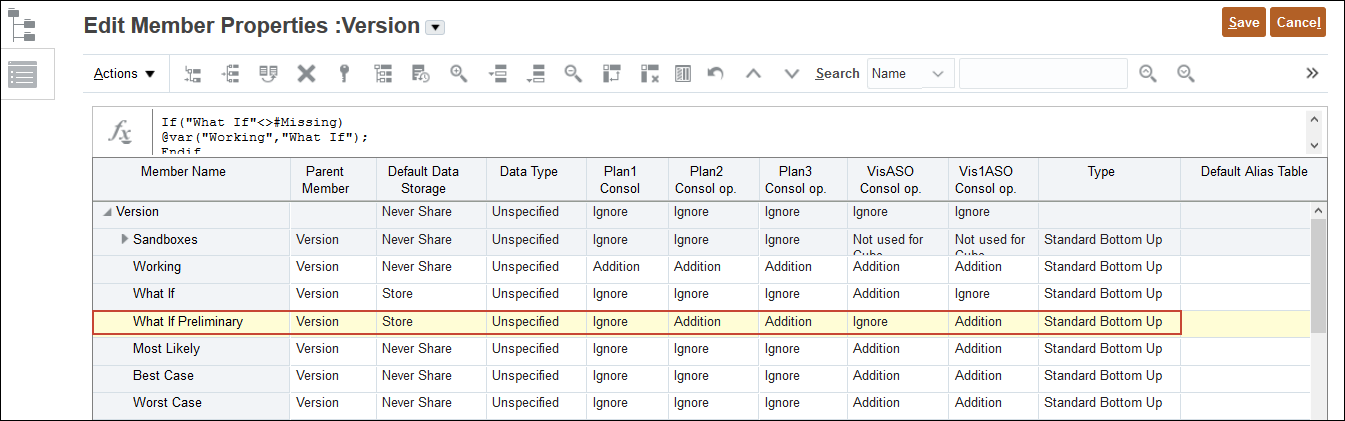The image size is (1345, 421).
Task: Open the hierarchy tree view in sidebar
Action: (22, 24)
